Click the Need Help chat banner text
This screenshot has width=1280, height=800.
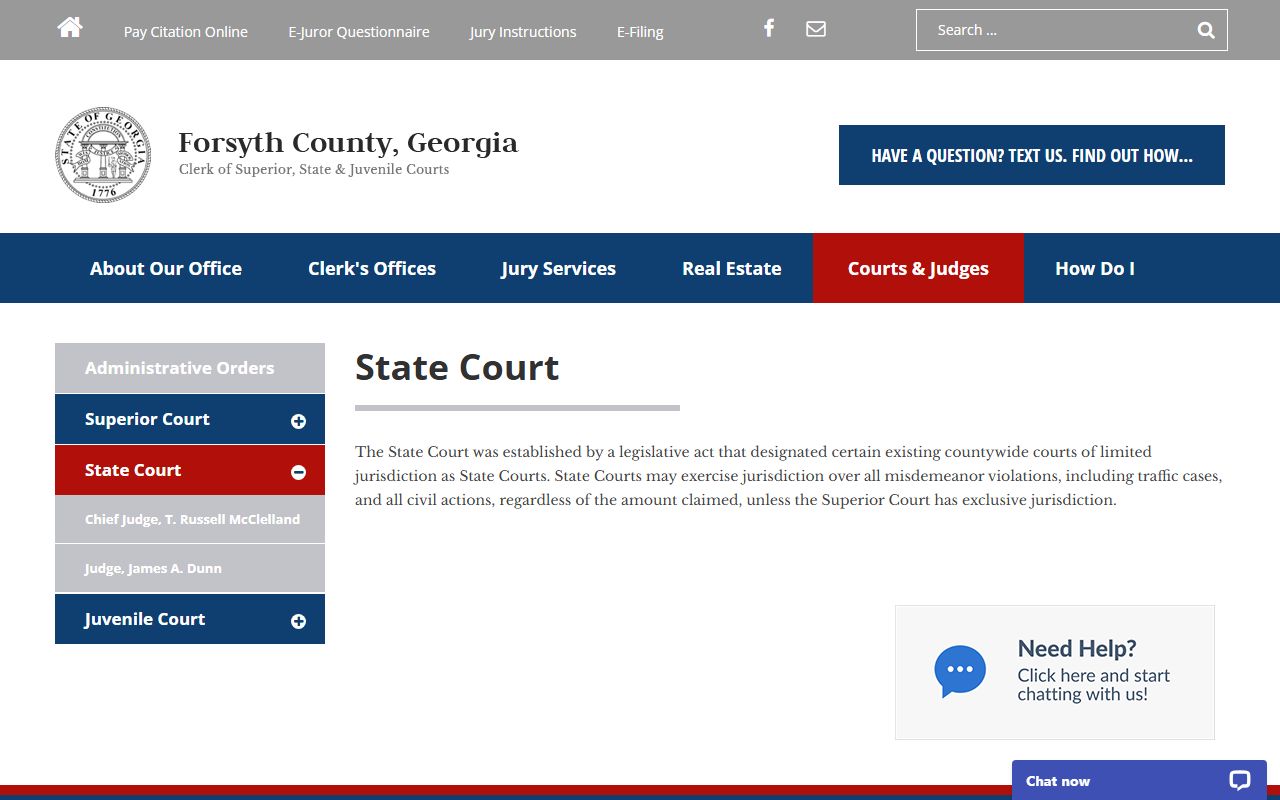coord(1094,671)
